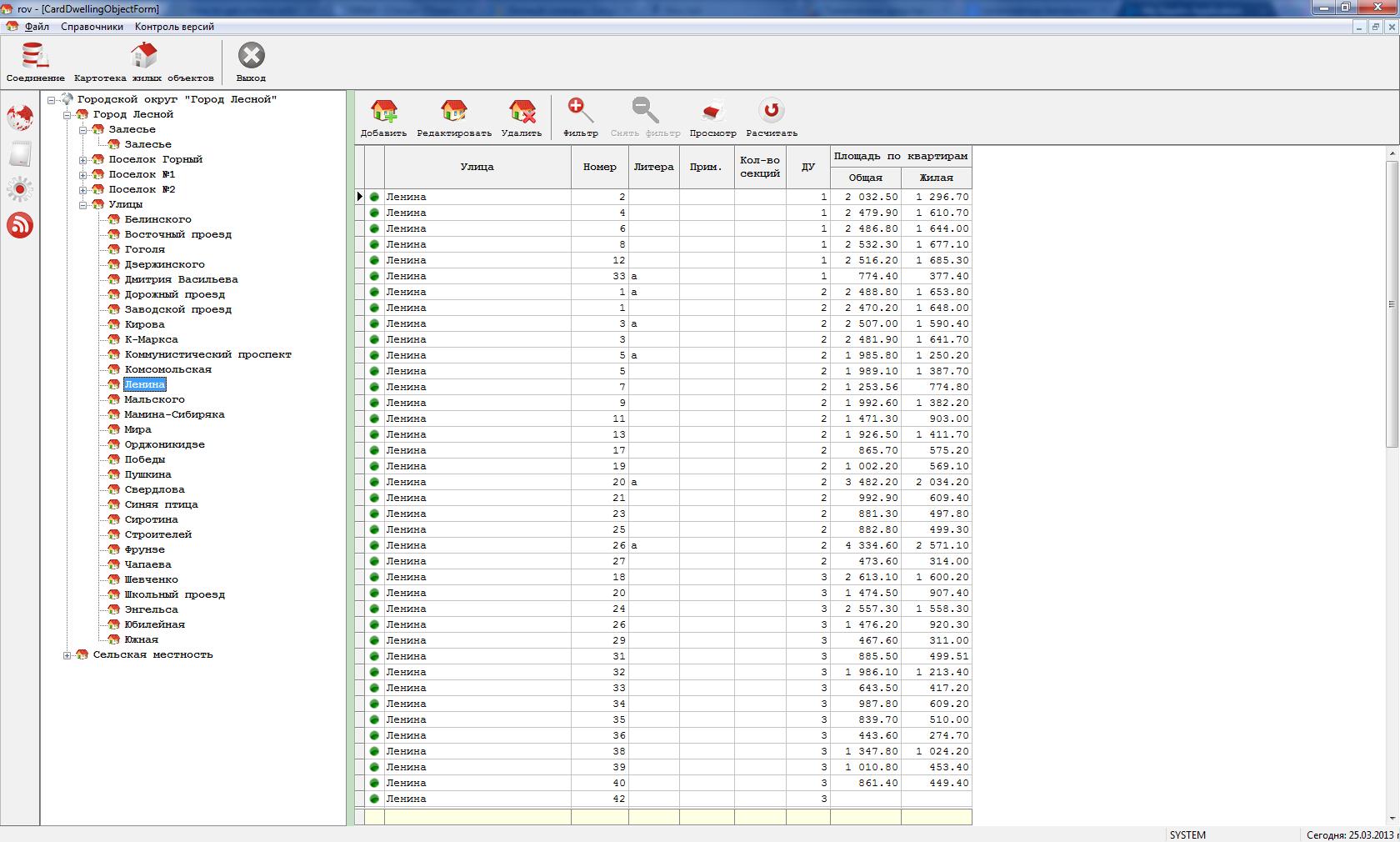Click house number 33 with litera а
This screenshot has width=1400, height=842.
pyautogui.click(x=600, y=276)
